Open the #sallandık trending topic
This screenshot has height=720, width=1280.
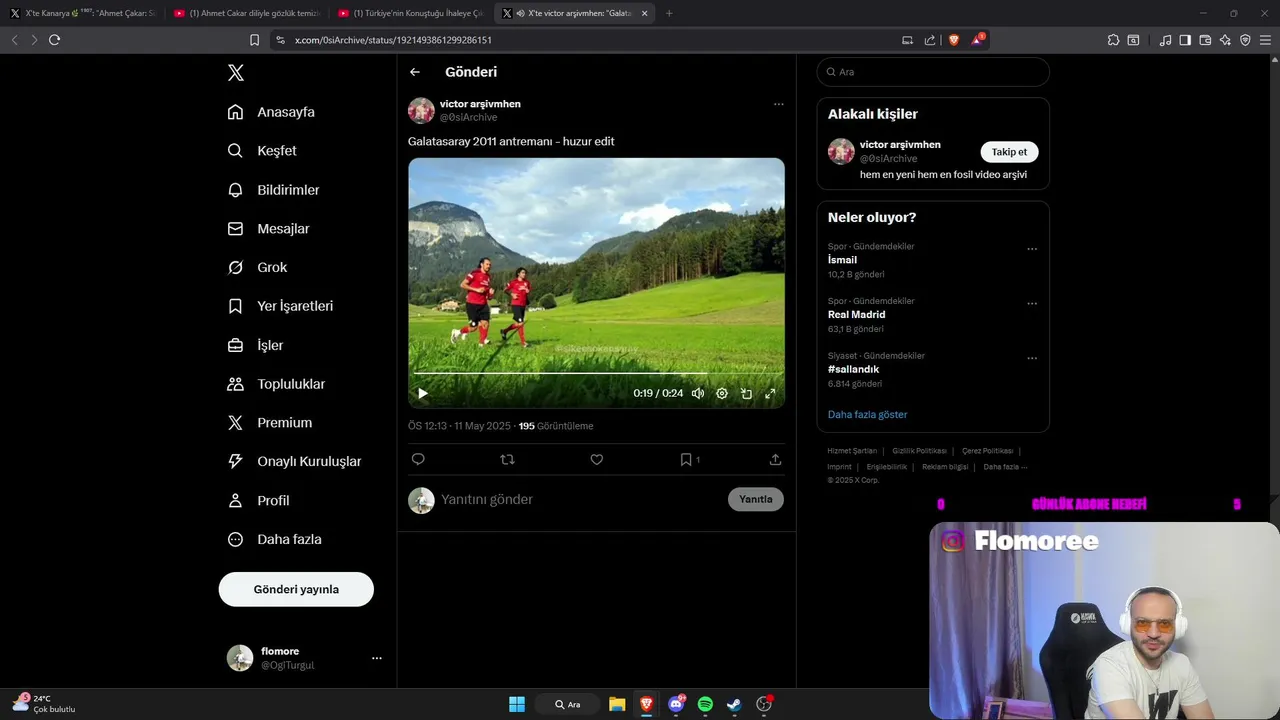click(853, 369)
